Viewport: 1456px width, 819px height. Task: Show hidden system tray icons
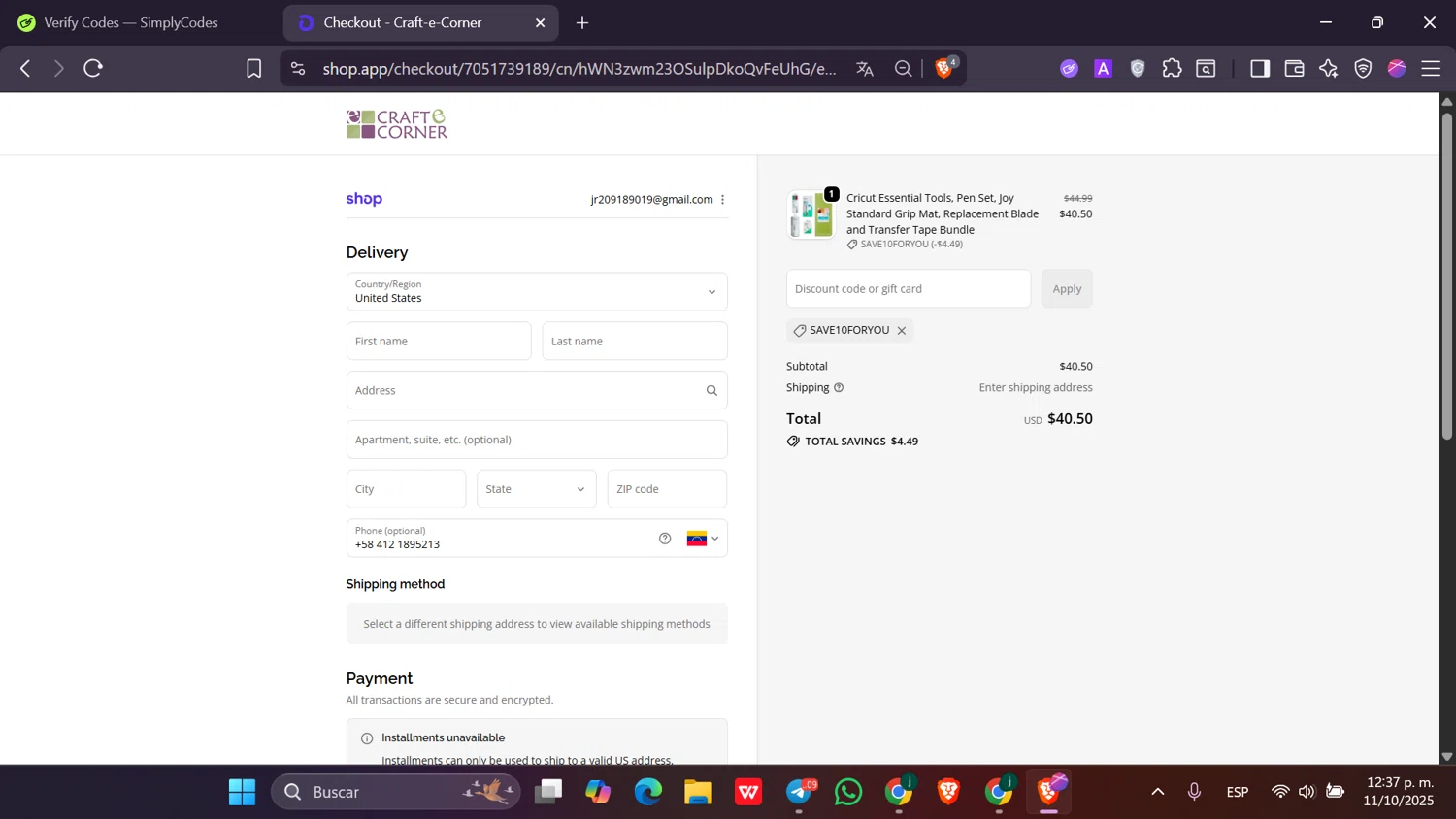click(1158, 792)
